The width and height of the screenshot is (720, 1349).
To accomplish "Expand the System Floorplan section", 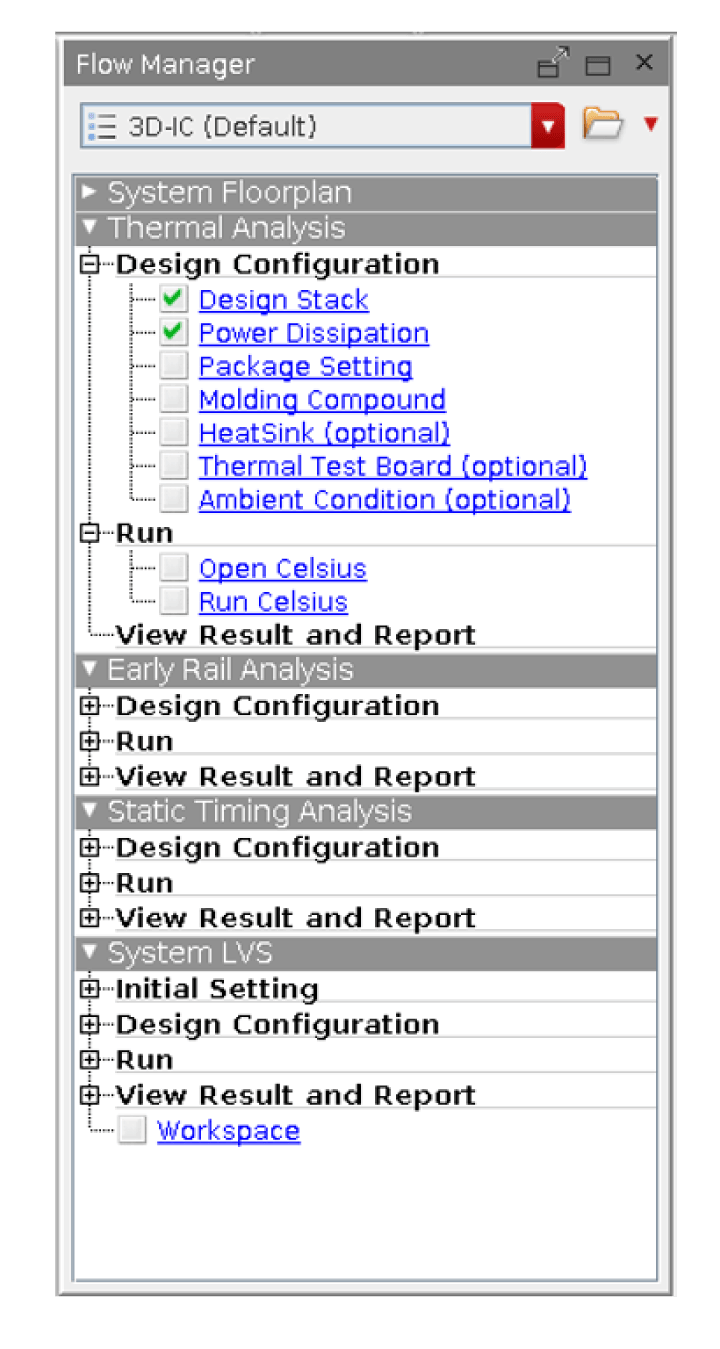I will coord(89,192).
